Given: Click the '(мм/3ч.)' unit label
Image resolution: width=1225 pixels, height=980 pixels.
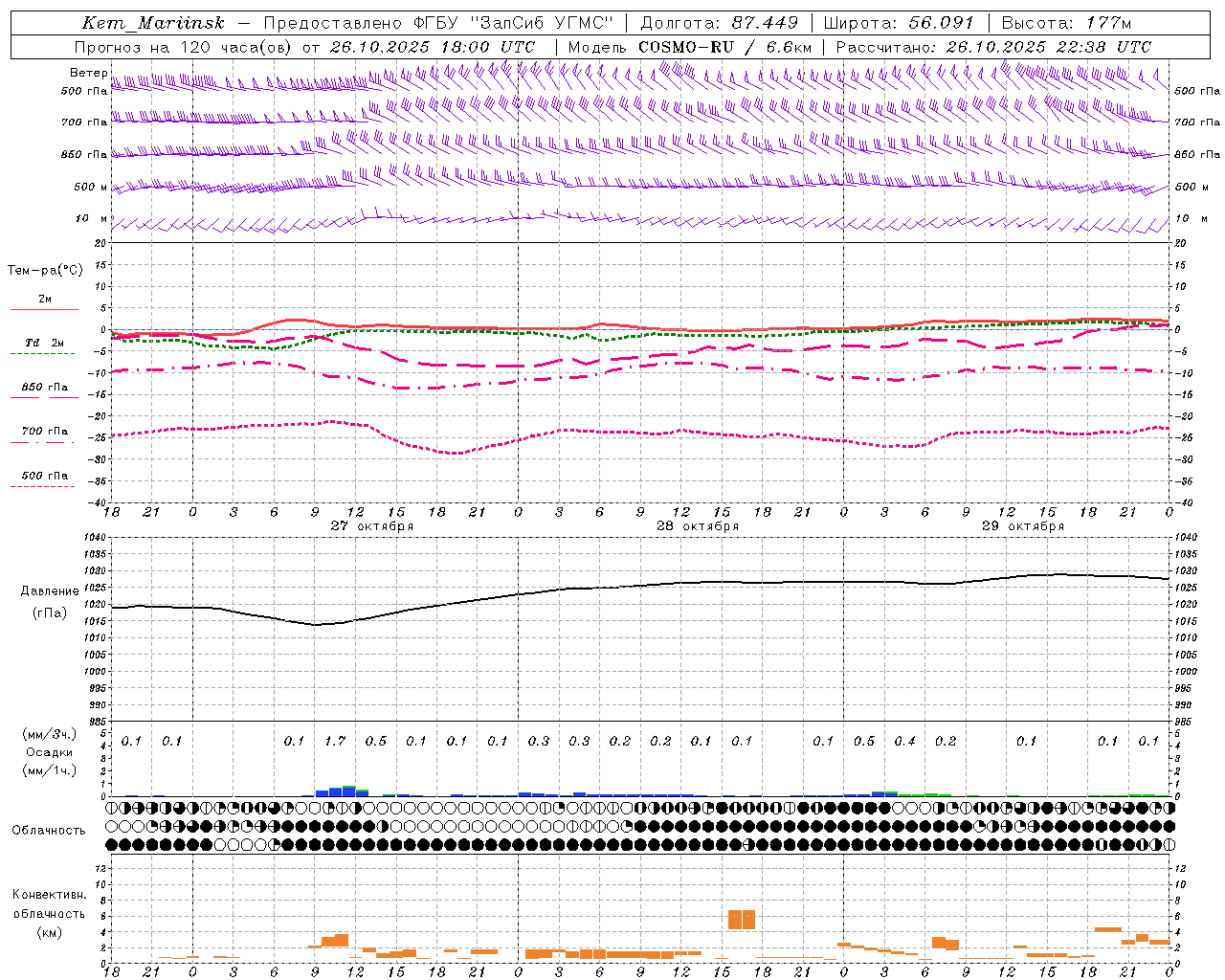Looking at the screenshot, I should [50, 734].
